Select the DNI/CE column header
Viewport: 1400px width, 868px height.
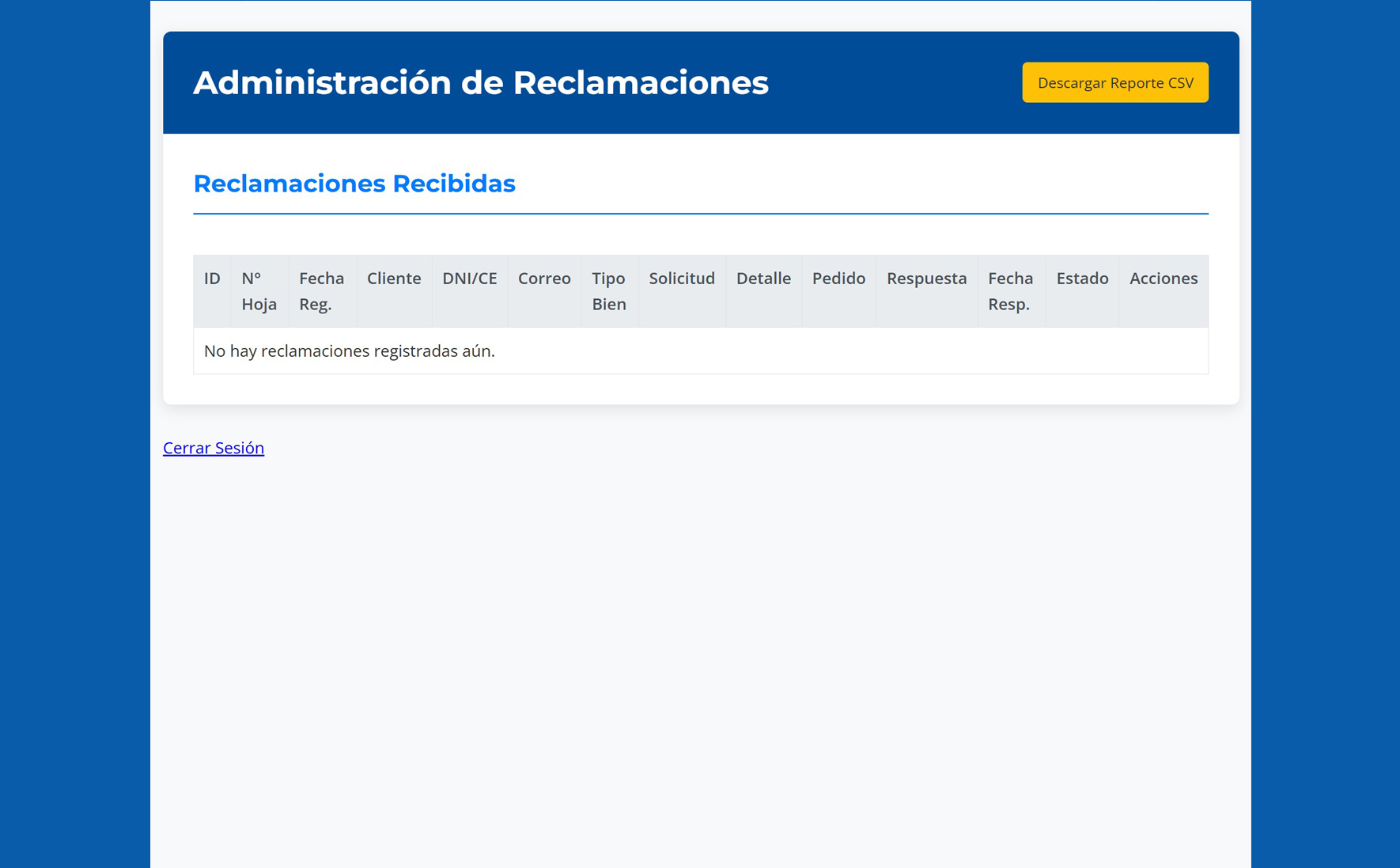[469, 279]
